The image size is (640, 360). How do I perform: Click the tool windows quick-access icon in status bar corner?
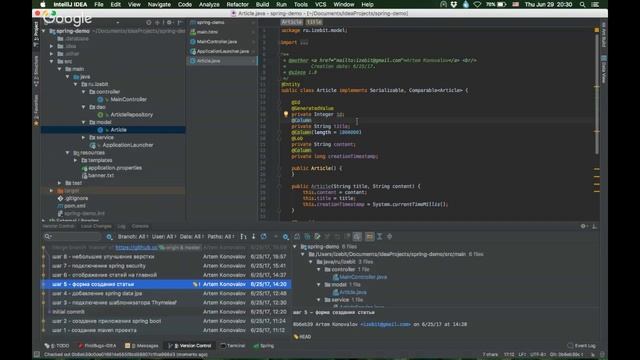tap(36, 354)
